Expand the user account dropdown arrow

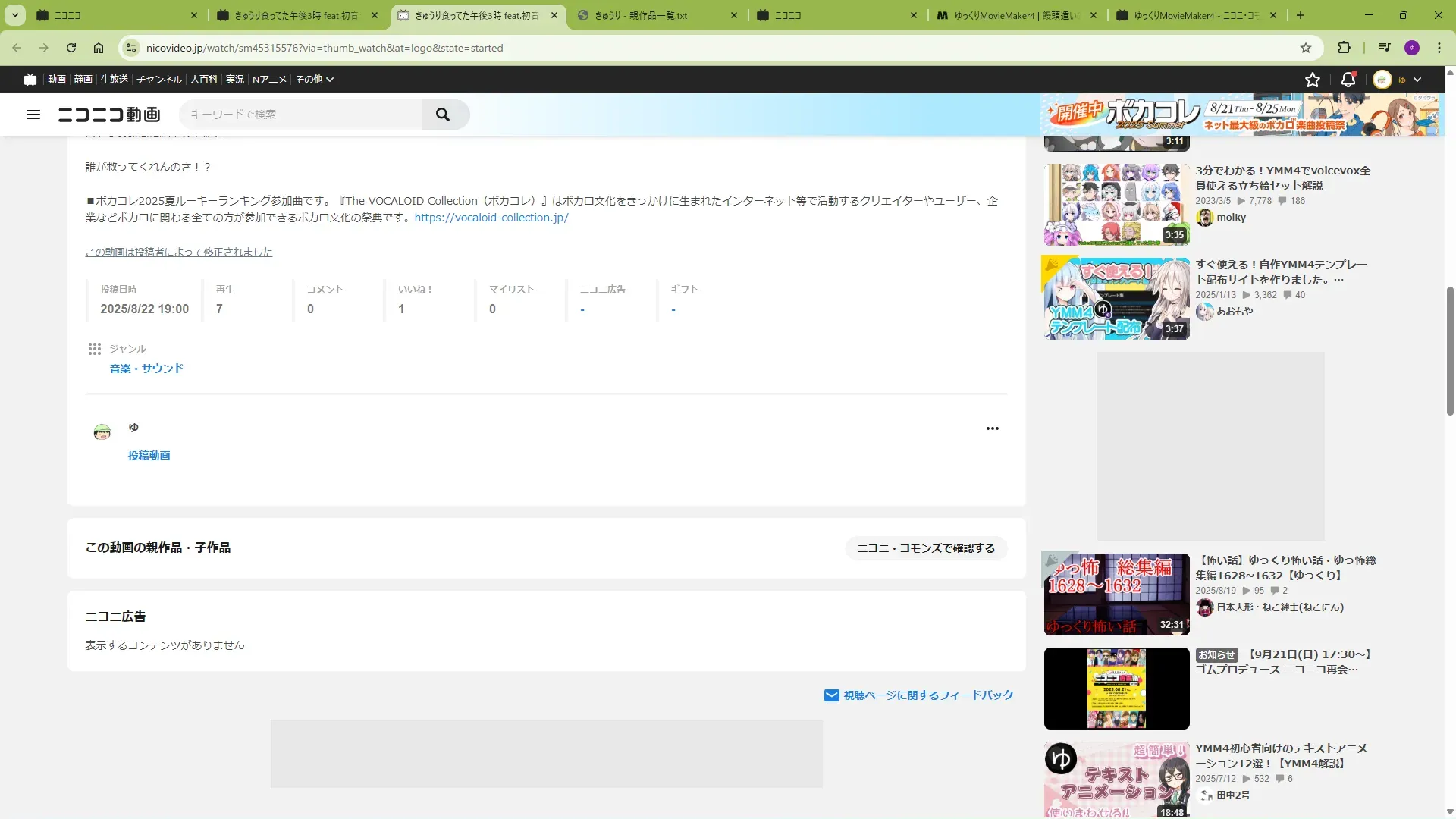[1417, 80]
